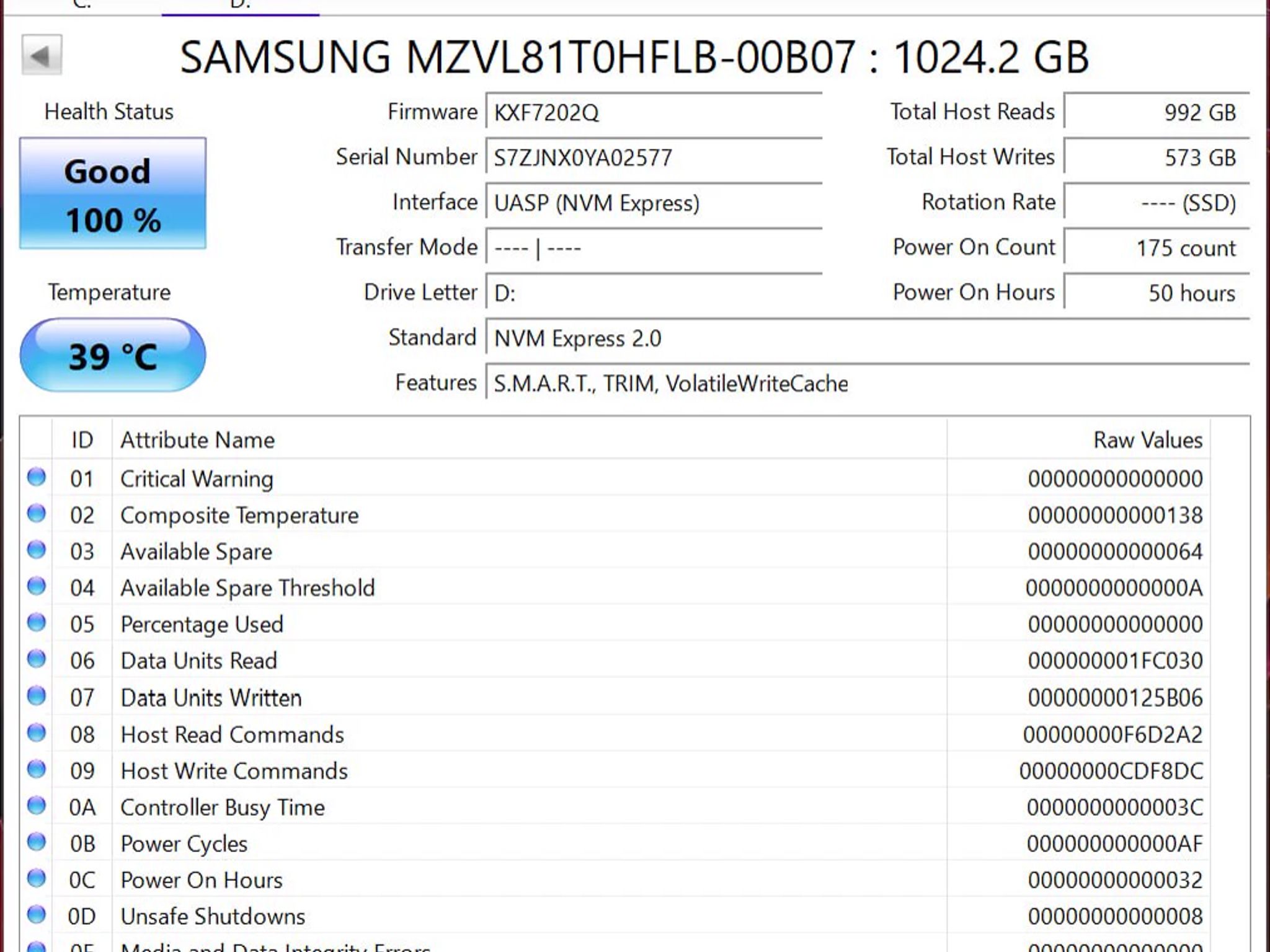
Task: Click the Power On Hours value 50 hours
Action: (x=1157, y=293)
